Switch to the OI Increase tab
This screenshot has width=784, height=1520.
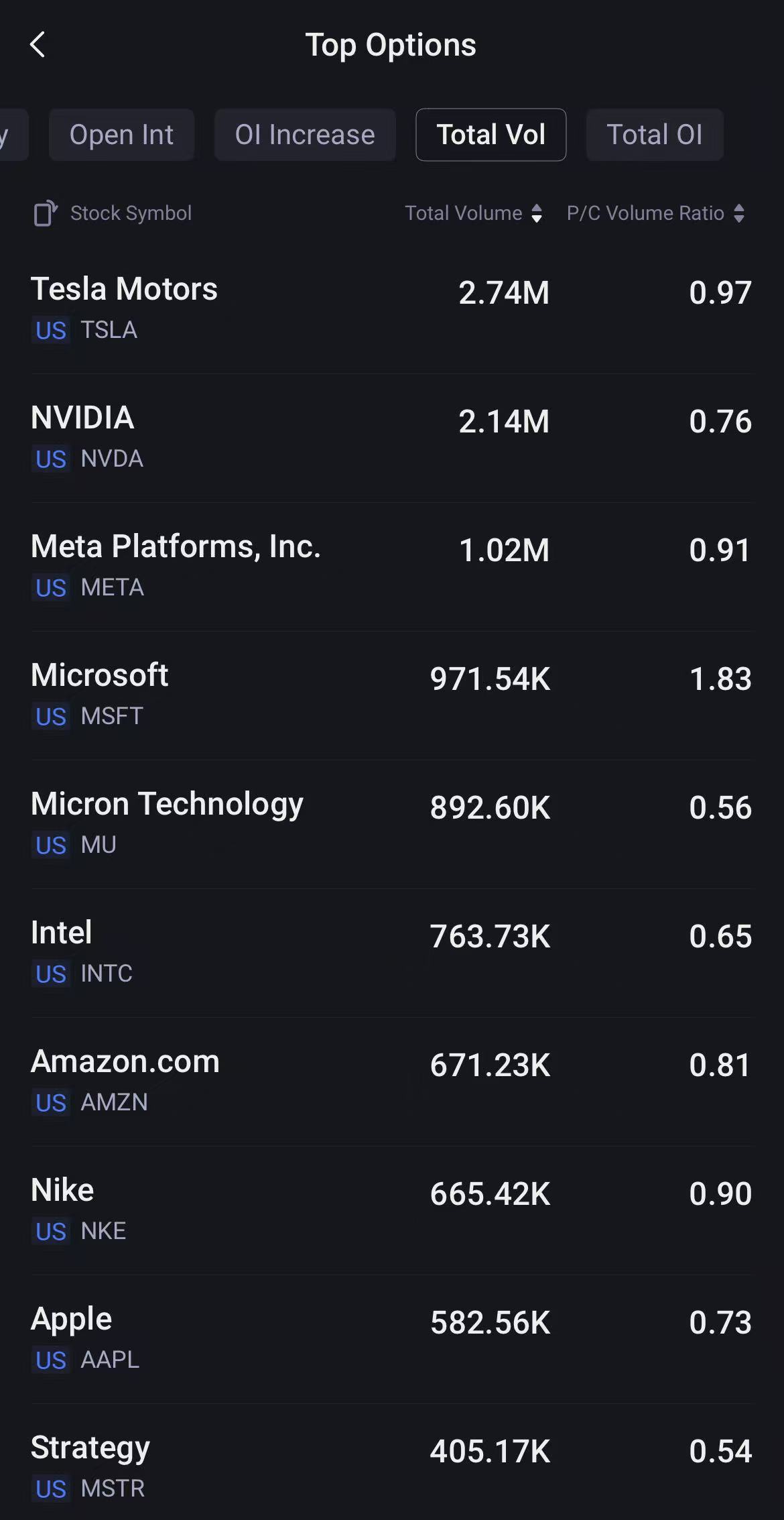[305, 135]
